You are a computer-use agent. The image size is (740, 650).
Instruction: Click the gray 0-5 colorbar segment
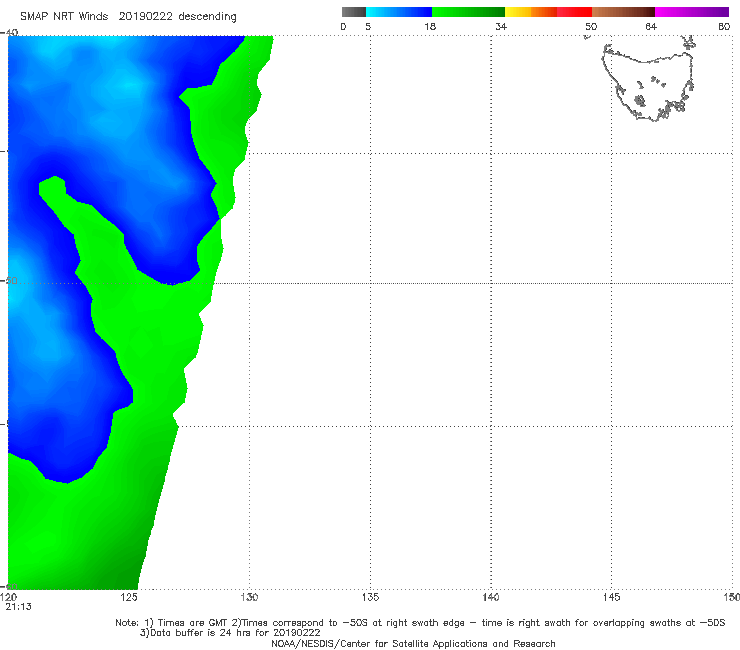click(x=354, y=12)
